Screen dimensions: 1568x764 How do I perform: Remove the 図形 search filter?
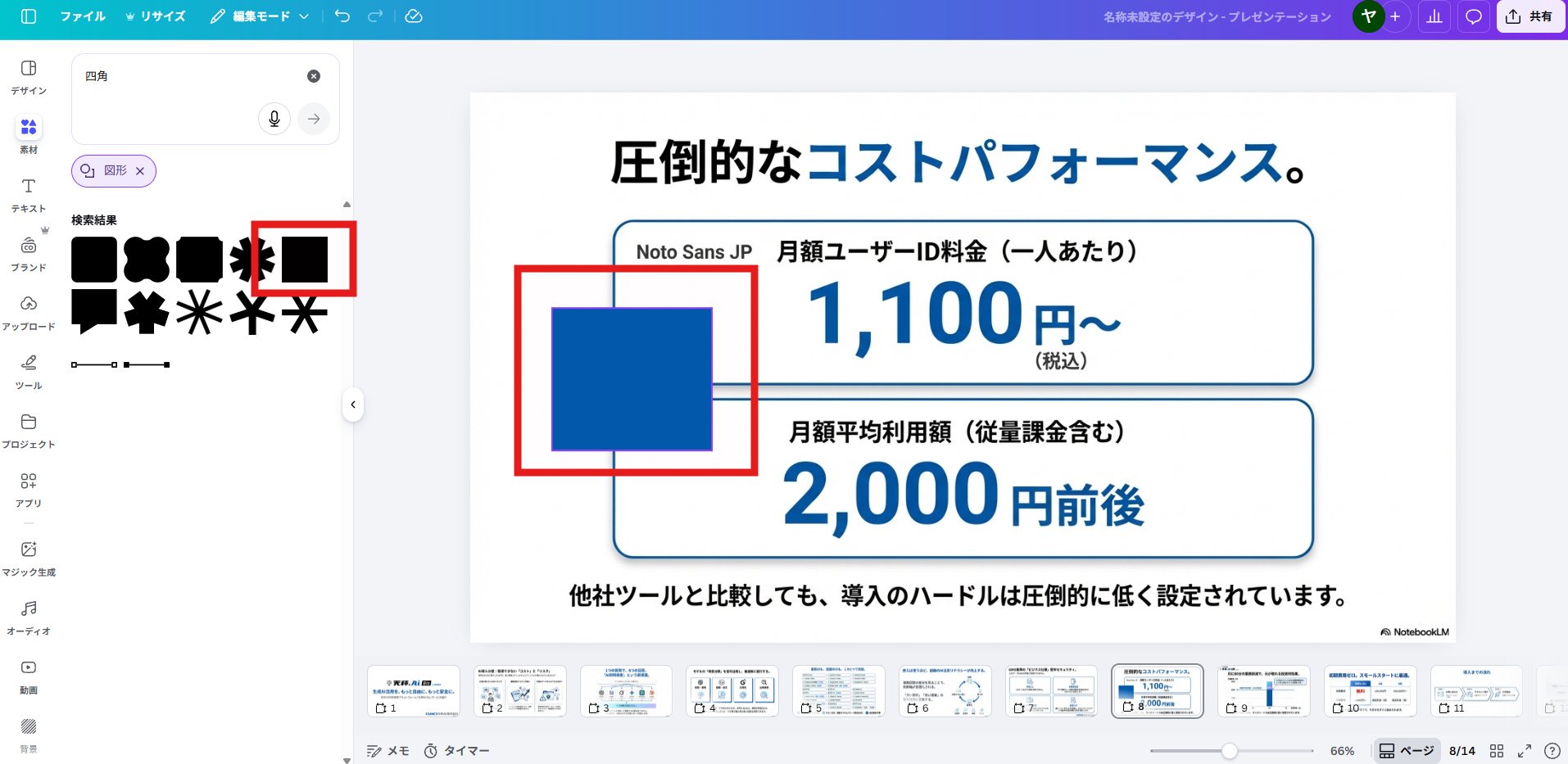point(140,171)
